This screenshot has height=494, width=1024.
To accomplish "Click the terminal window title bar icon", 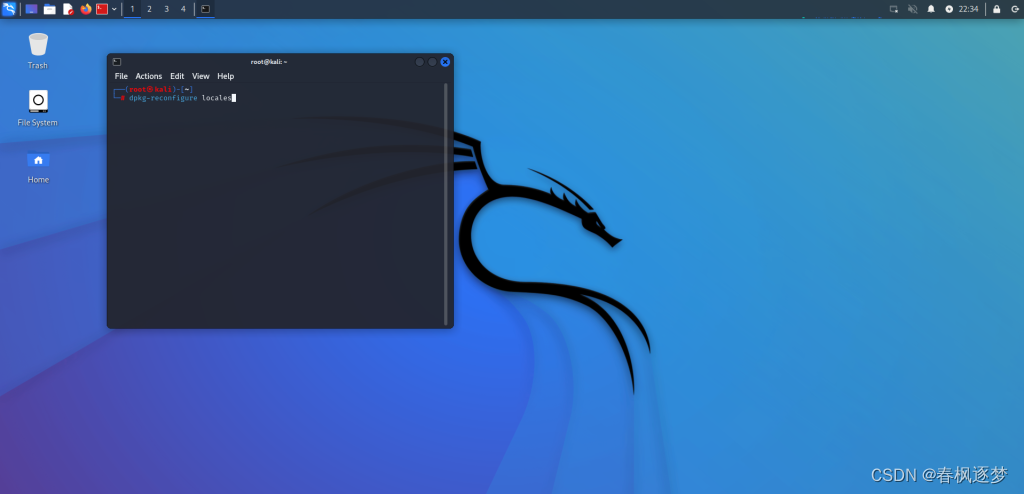I will point(117,62).
